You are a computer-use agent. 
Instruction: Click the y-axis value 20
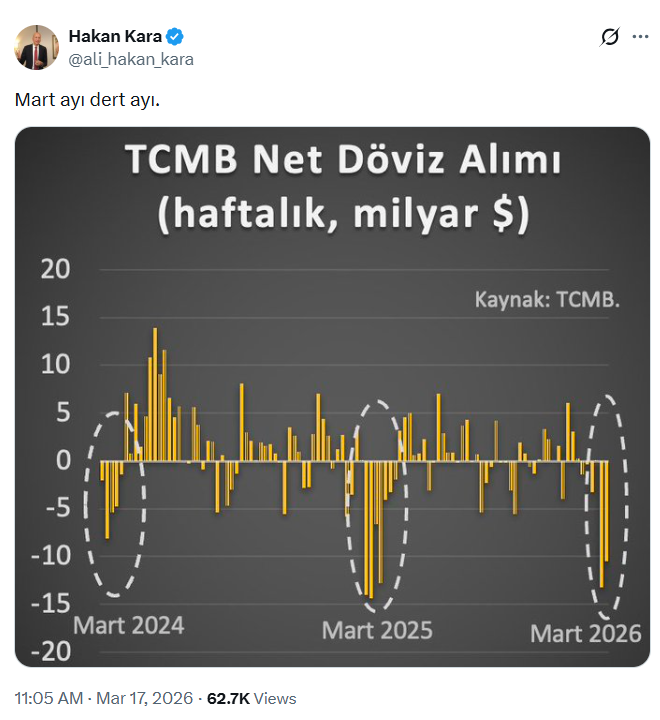tap(55, 269)
